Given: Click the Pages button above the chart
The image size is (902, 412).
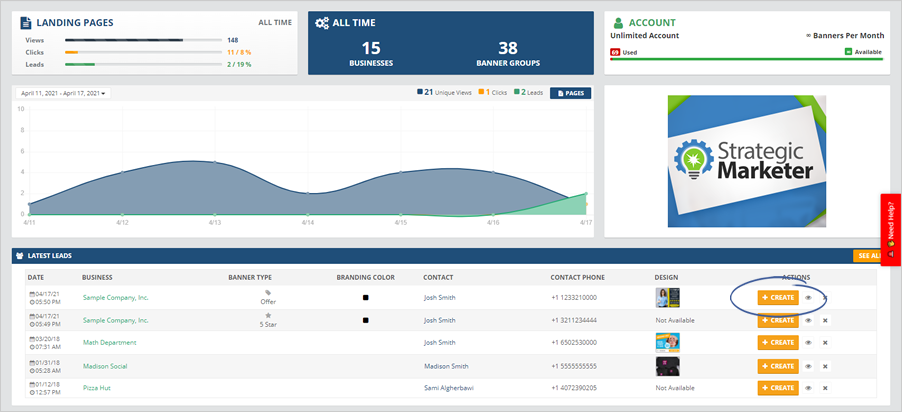Looking at the screenshot, I should click(570, 94).
